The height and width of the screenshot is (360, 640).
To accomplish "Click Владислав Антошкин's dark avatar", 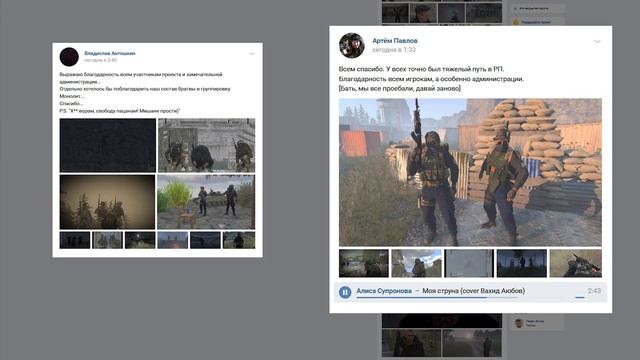I will coord(69,57).
